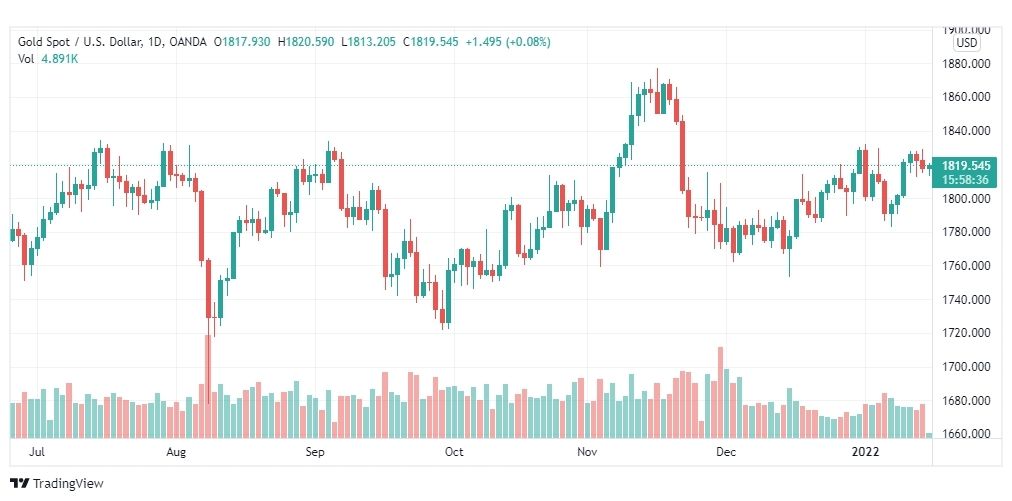
Task: Select the Aug label on time axis
Action: point(176,453)
